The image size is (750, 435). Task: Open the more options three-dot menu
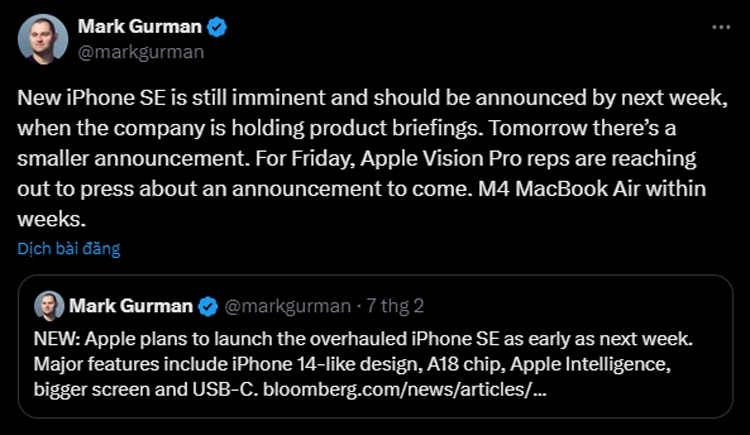click(x=721, y=27)
